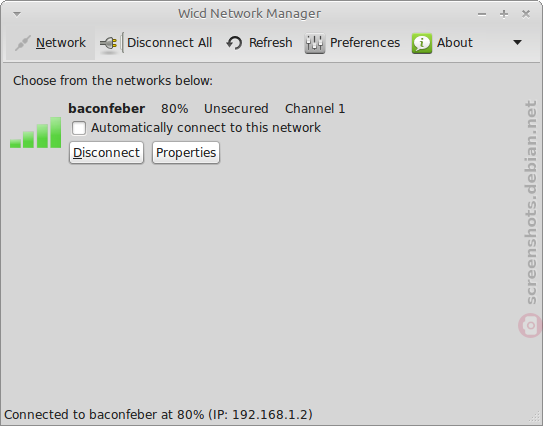Click the Refresh circular arrow icon
The height and width of the screenshot is (426, 543).
[234, 43]
